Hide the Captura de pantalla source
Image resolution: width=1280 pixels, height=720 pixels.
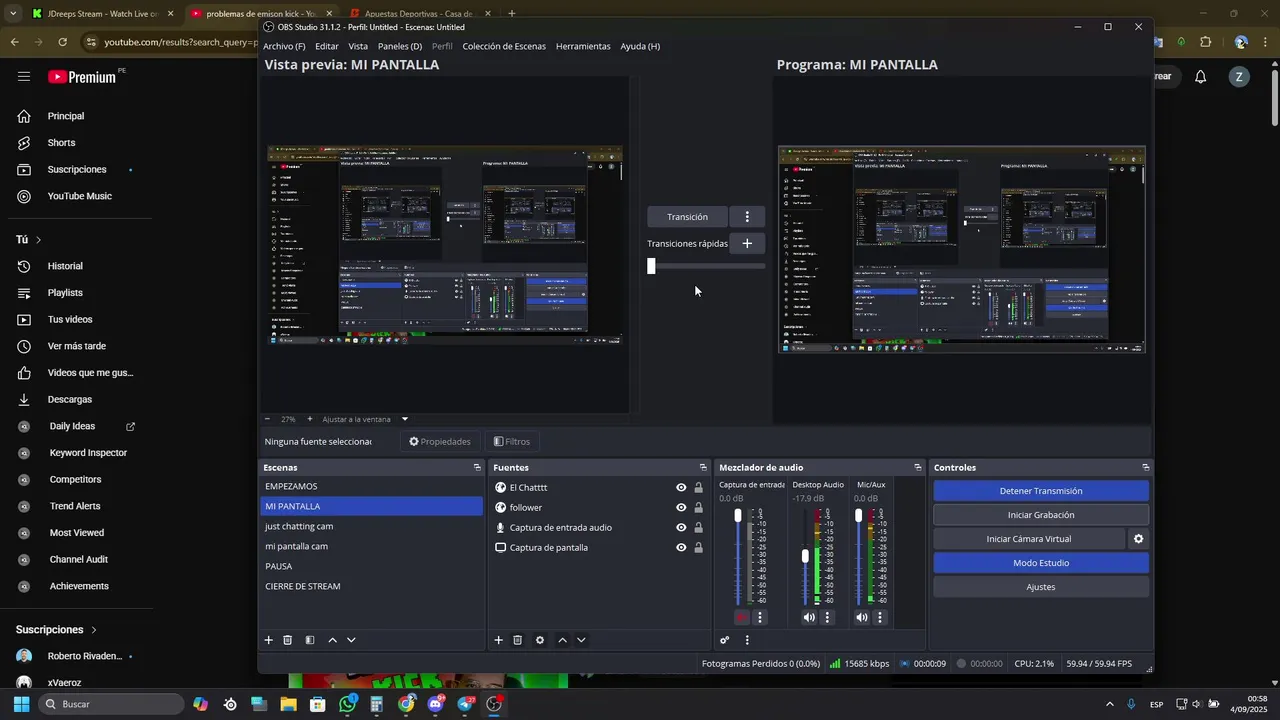(x=681, y=548)
